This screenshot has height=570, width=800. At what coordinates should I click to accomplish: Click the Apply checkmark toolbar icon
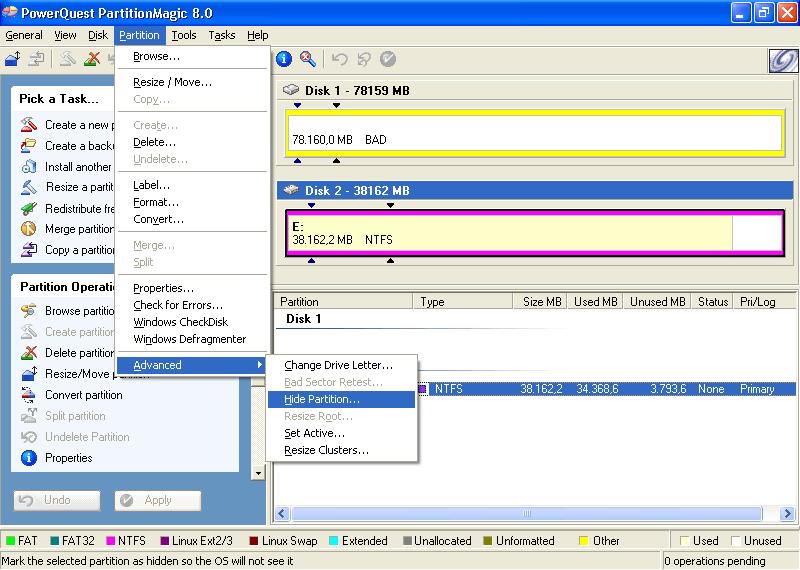coord(388,59)
